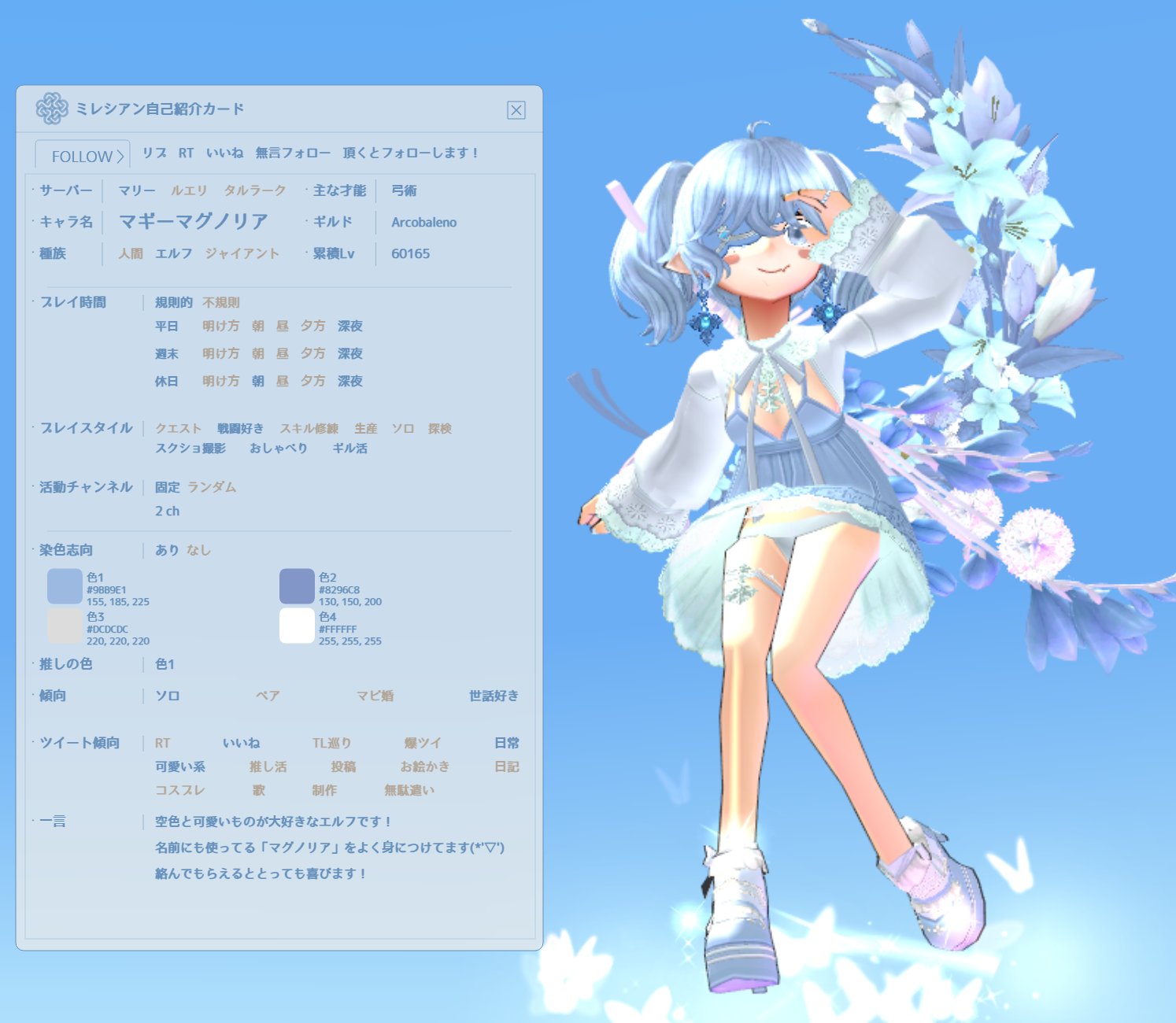Select 色1 swatch #9BB9E1
Image resolution: width=1176 pixels, height=1023 pixels.
tap(65, 586)
